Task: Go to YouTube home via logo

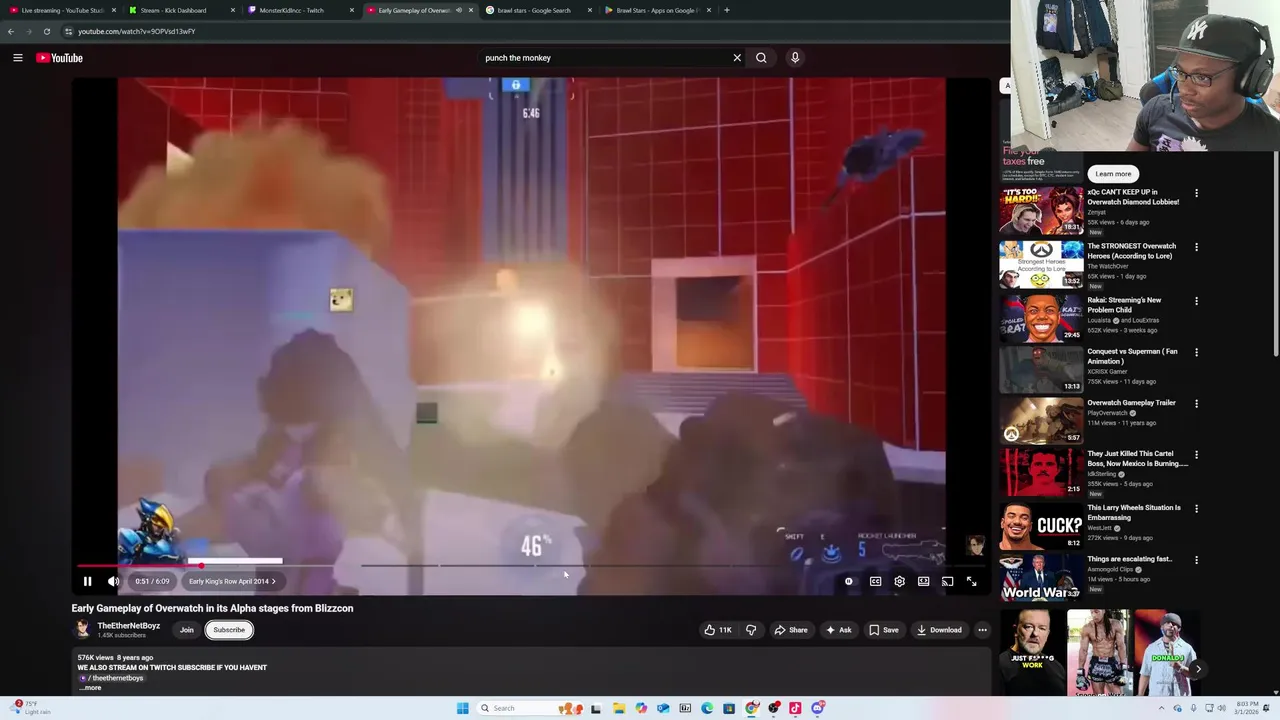Action: [60, 58]
